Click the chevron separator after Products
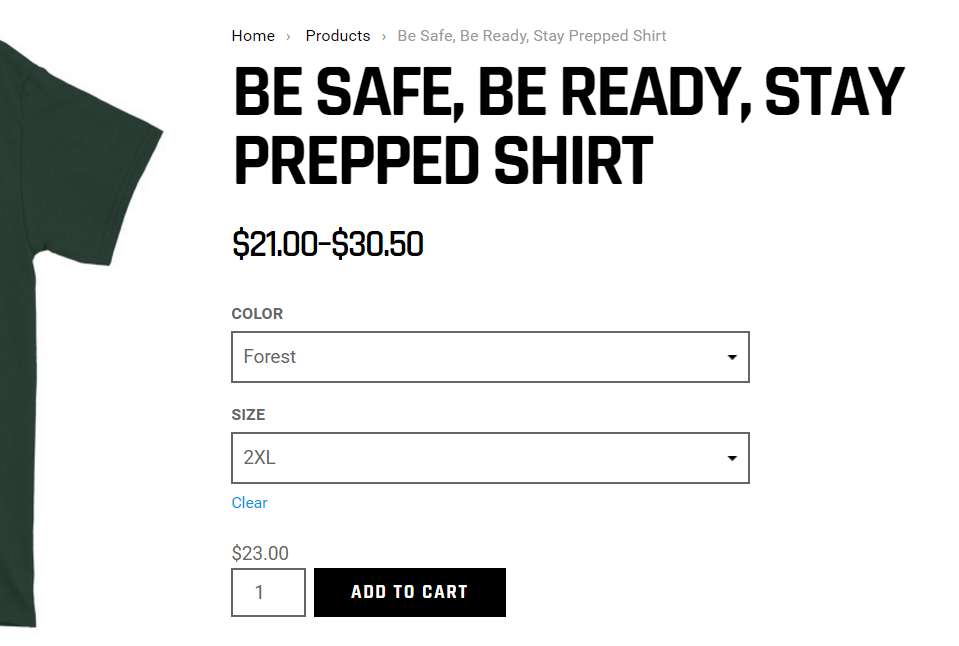This screenshot has width=959, height=646. pyautogui.click(x=383, y=37)
